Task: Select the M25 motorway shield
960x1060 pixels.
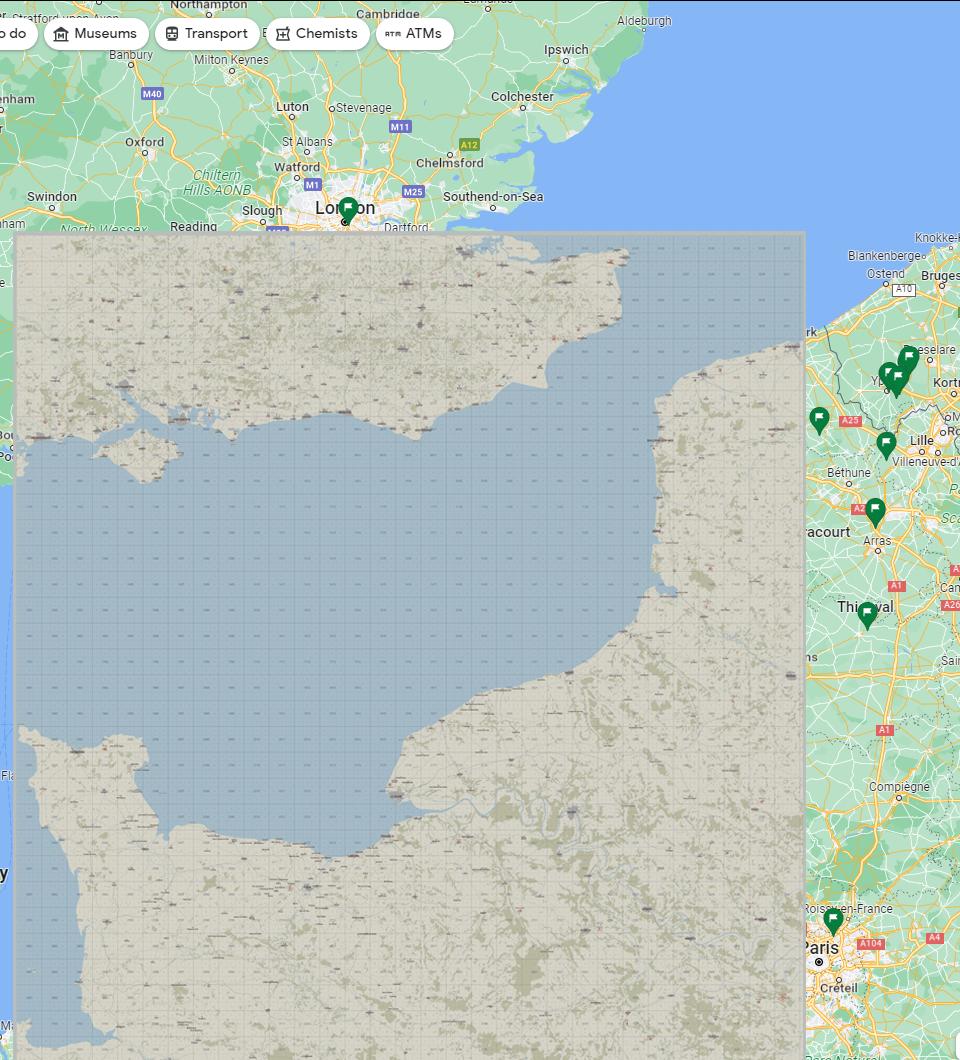Action: [413, 191]
